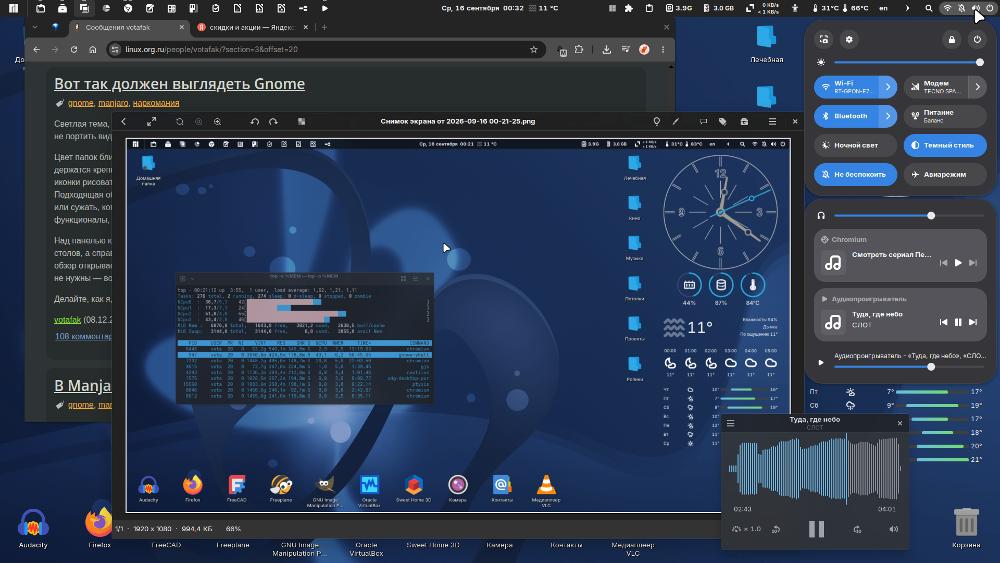Skip back 10 seconds in audio player
The height and width of the screenshot is (563, 1000).
pos(776,529)
